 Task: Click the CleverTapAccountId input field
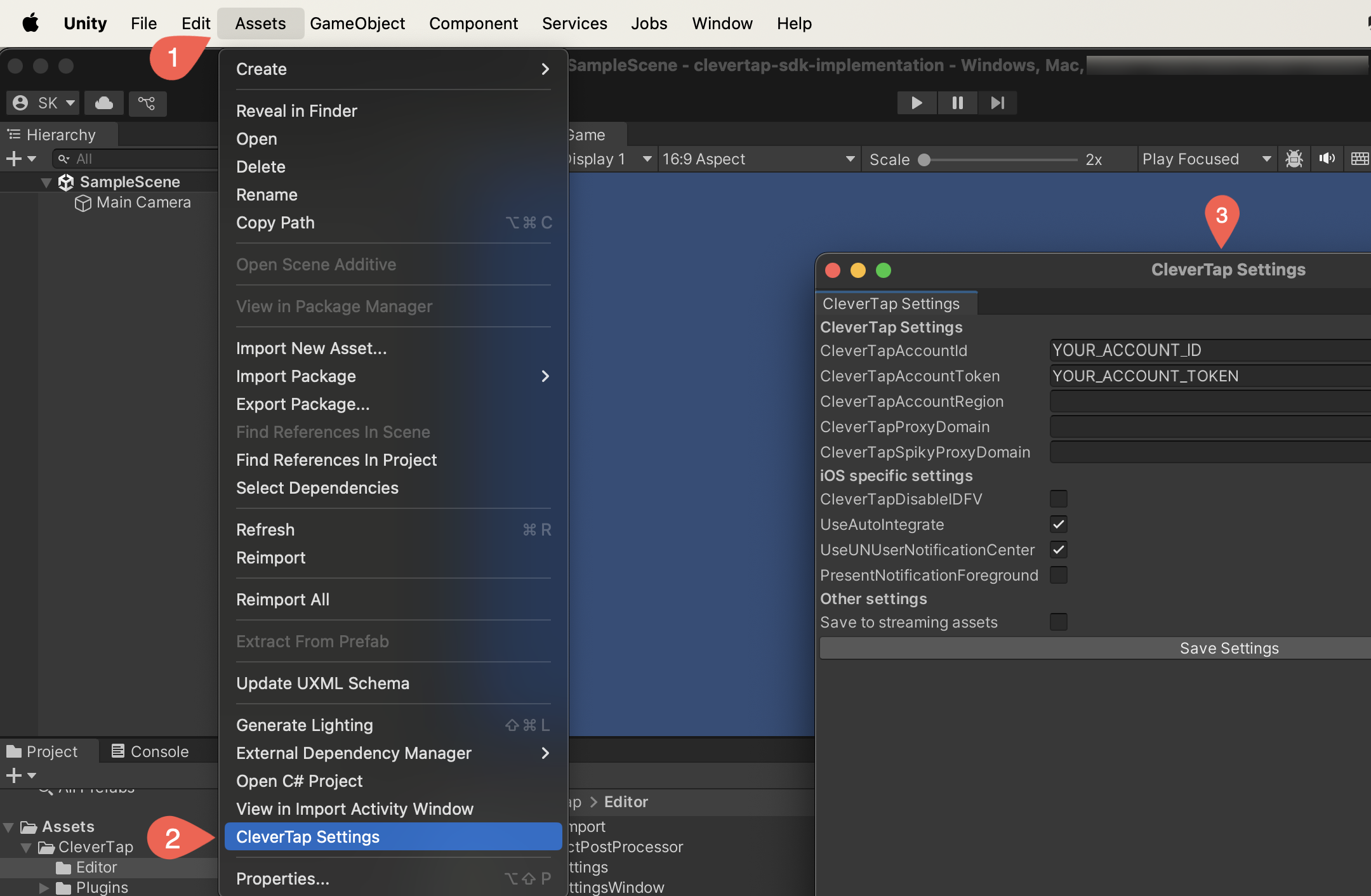pyautogui.click(x=1210, y=350)
